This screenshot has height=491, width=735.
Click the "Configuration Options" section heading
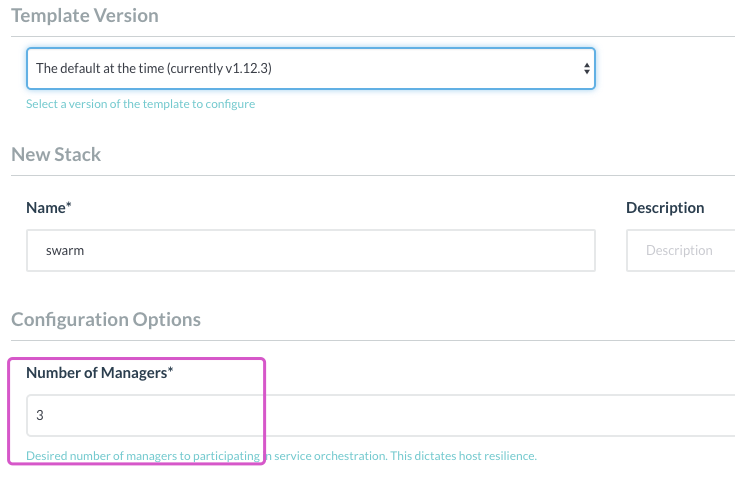tap(106, 320)
